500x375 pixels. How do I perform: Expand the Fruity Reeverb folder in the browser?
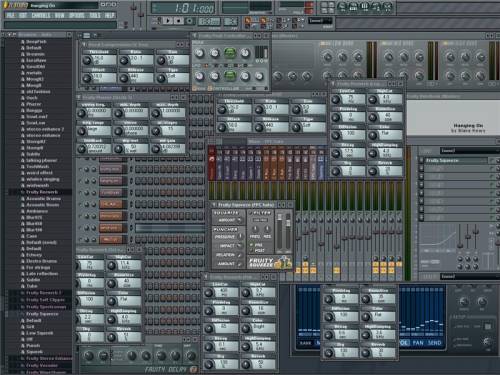tap(42, 192)
